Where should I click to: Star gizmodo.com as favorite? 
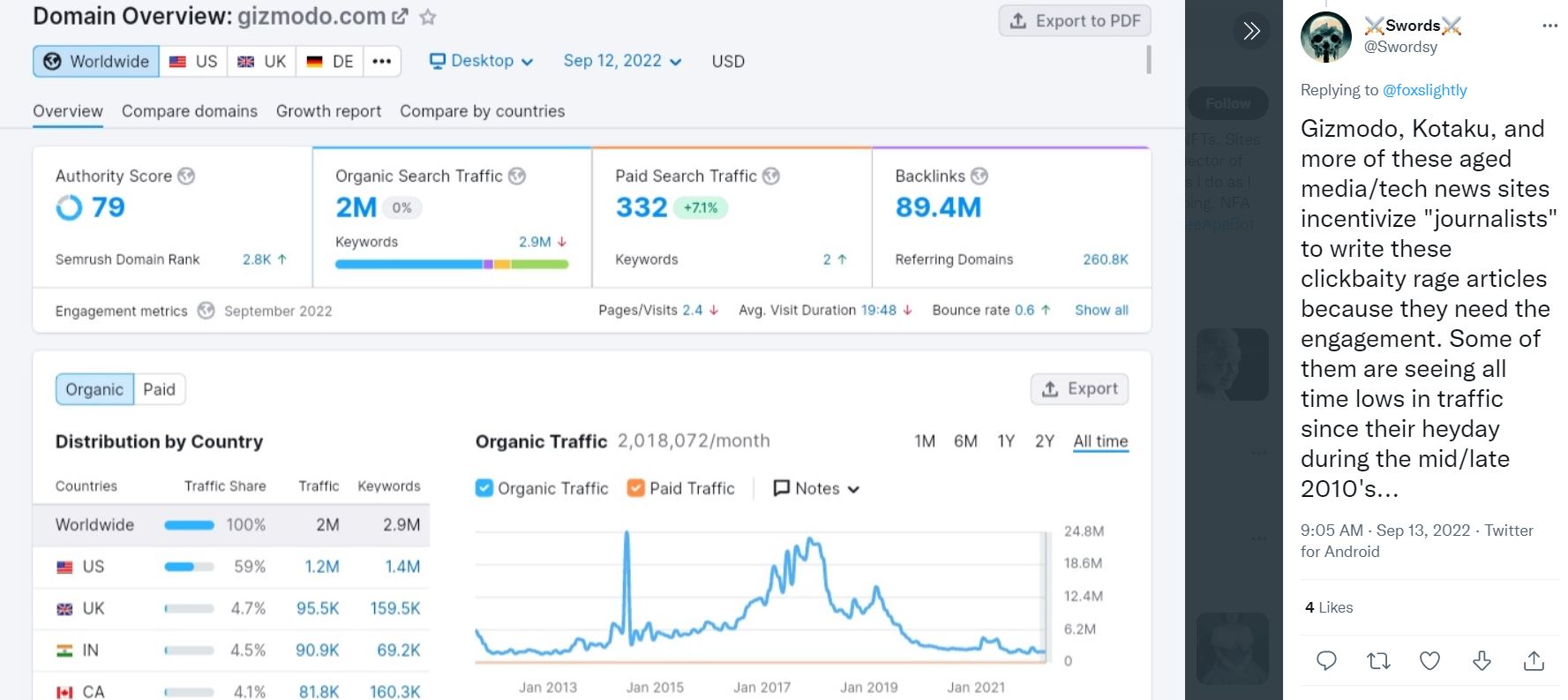428,16
